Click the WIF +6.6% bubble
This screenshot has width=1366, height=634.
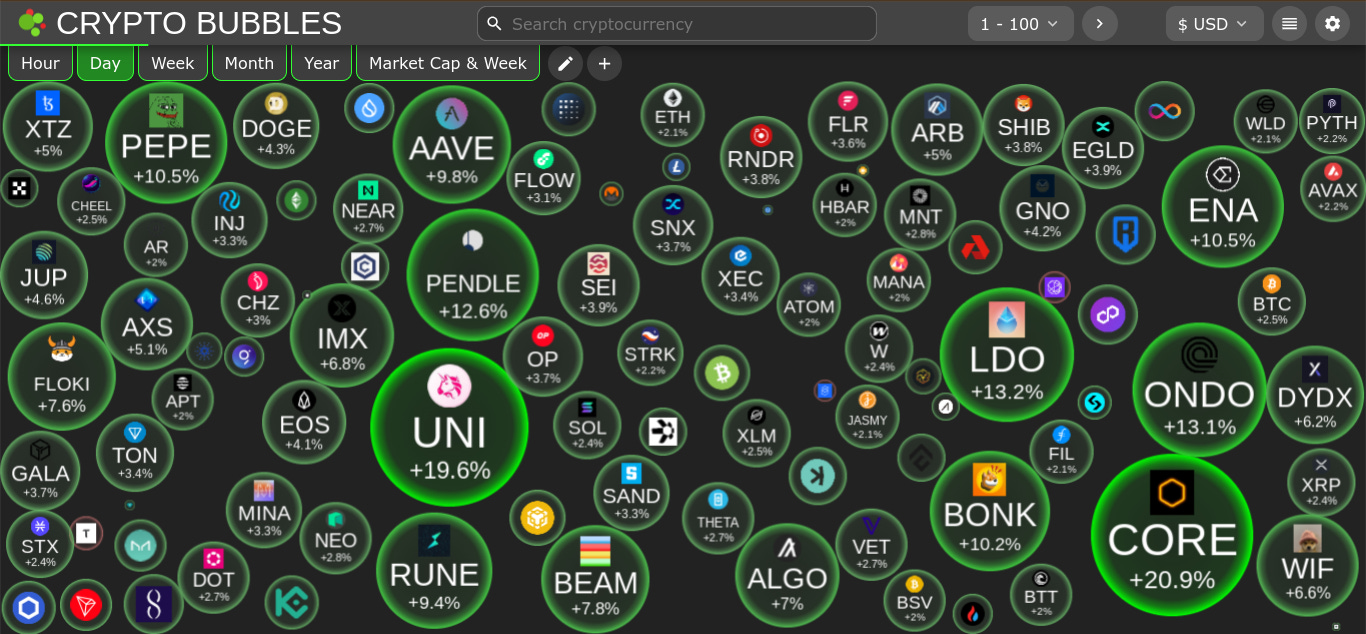tap(1307, 565)
